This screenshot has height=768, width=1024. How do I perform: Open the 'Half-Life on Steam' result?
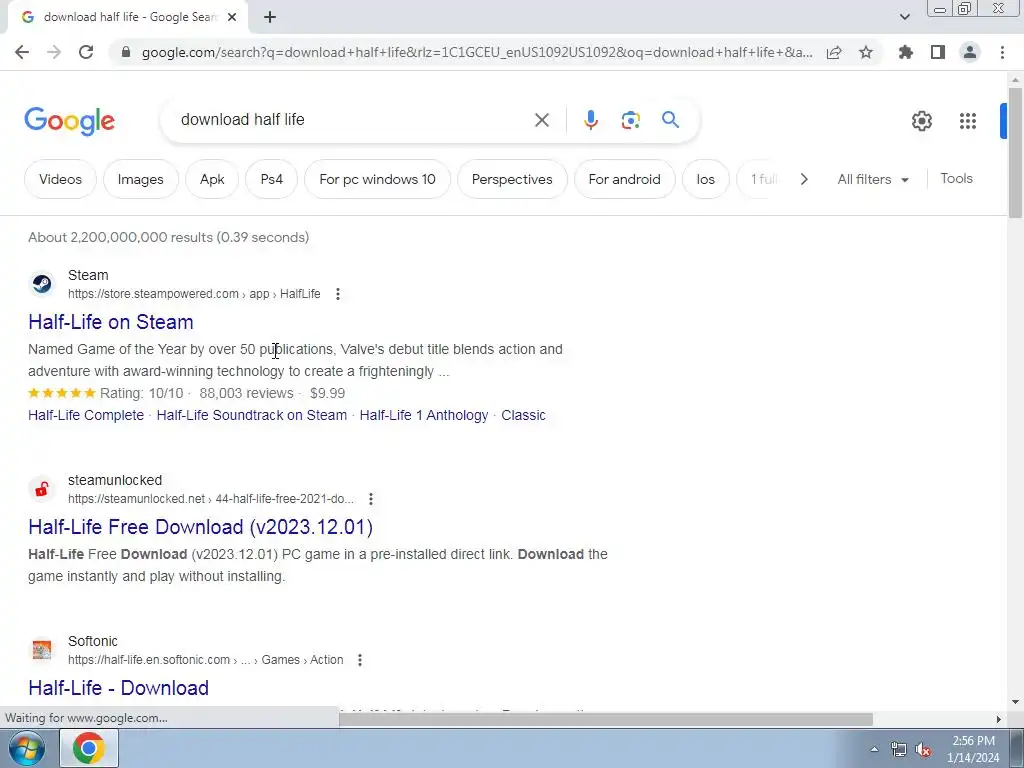111,322
